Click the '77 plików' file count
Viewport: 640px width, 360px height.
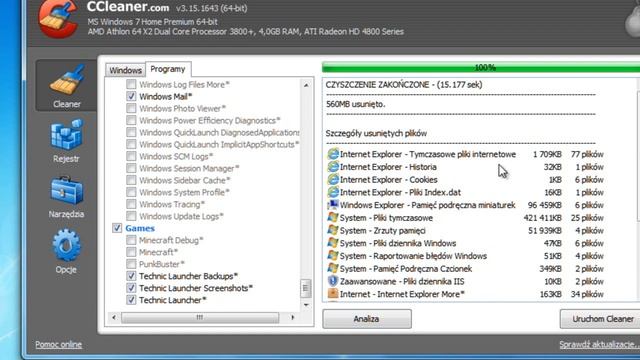(587, 154)
